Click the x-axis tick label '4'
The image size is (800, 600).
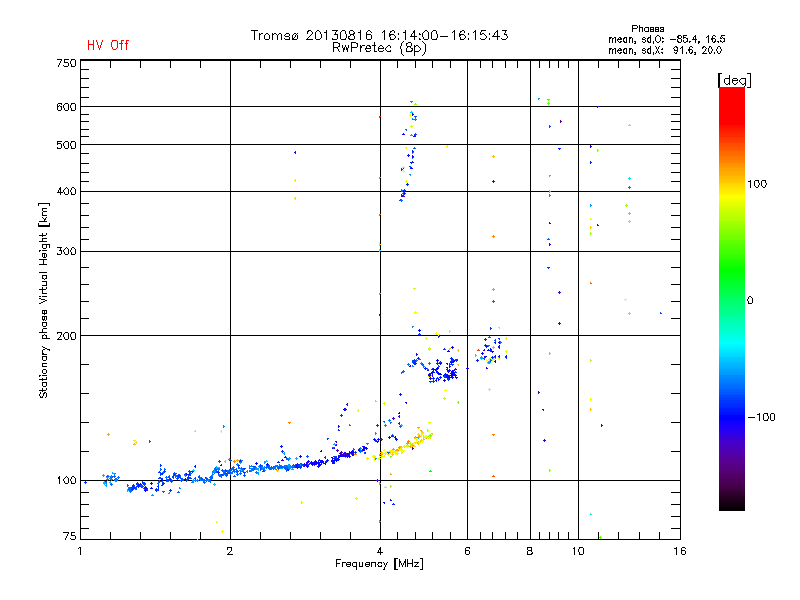[380, 551]
